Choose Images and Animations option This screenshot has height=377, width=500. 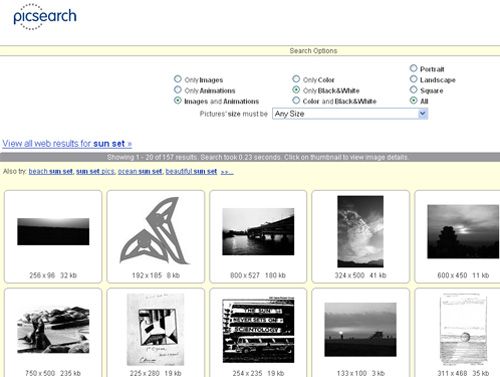178,100
